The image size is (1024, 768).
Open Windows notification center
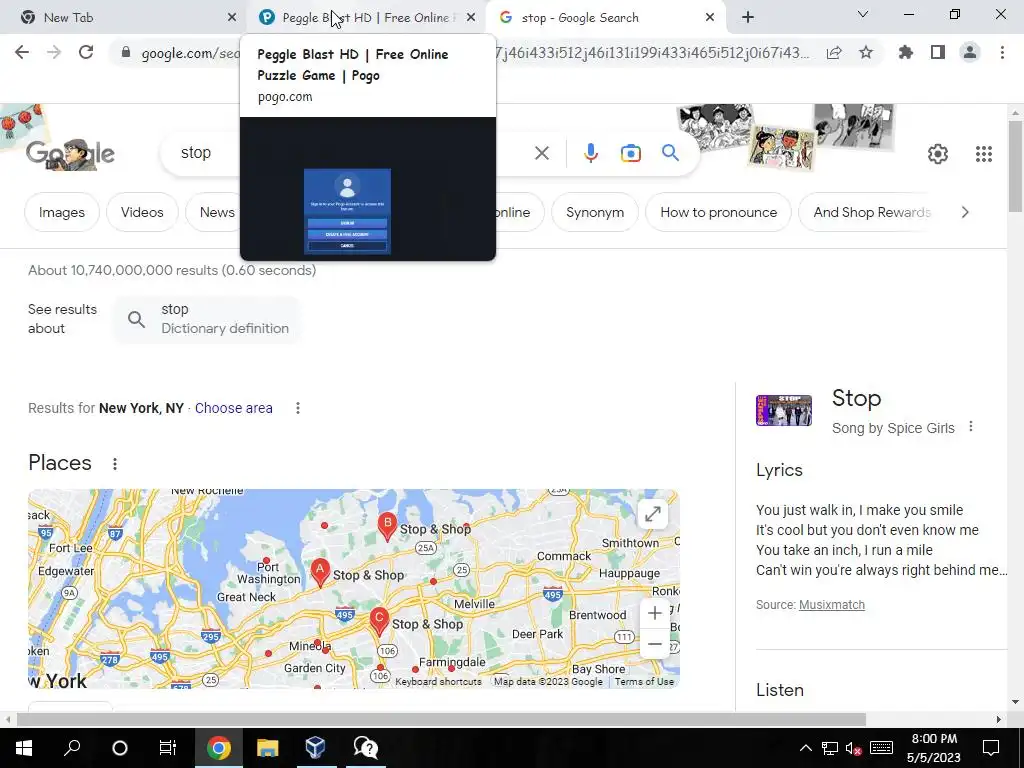991,748
